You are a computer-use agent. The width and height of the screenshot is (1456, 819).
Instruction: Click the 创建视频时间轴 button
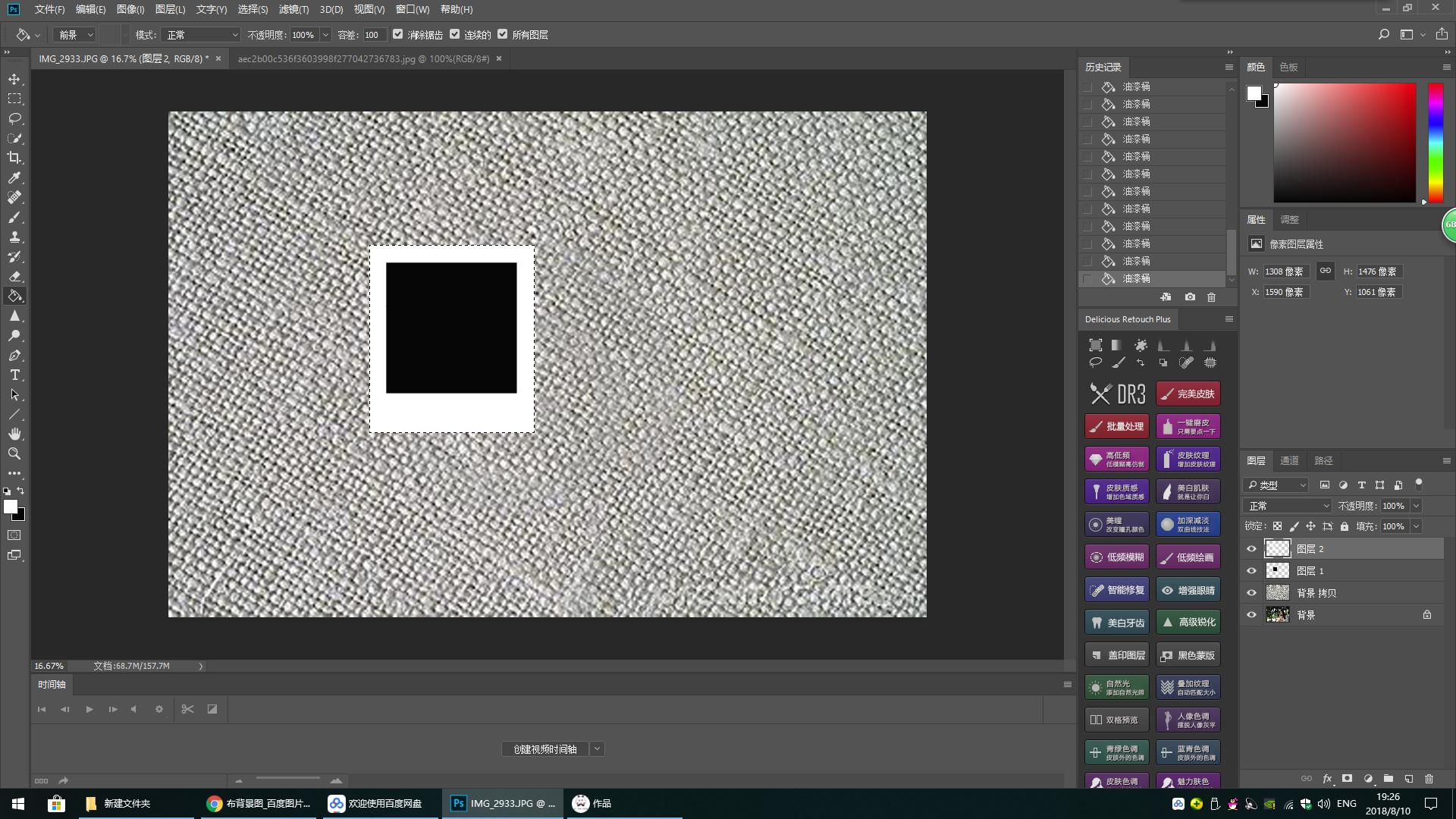click(544, 749)
